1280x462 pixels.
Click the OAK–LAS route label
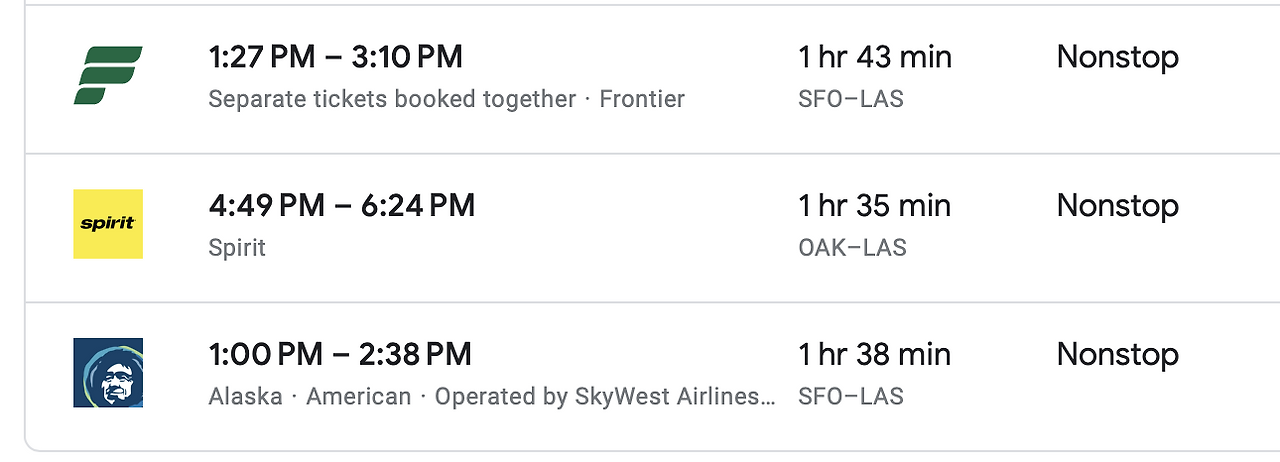tap(852, 248)
